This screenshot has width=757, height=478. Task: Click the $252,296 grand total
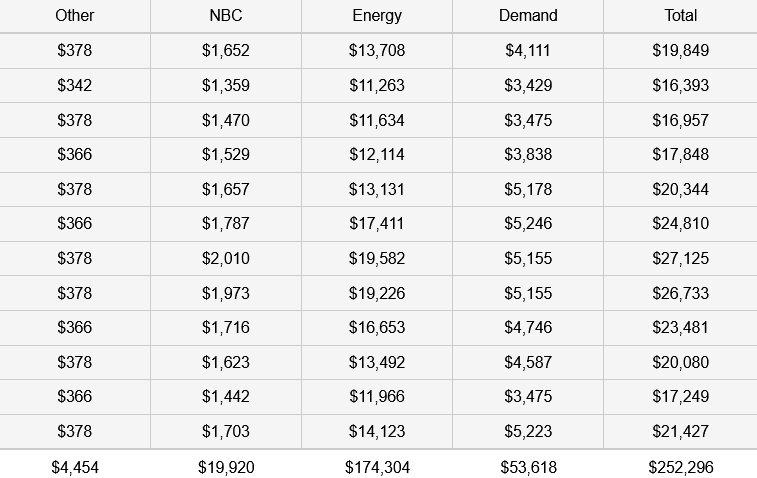coord(681,467)
